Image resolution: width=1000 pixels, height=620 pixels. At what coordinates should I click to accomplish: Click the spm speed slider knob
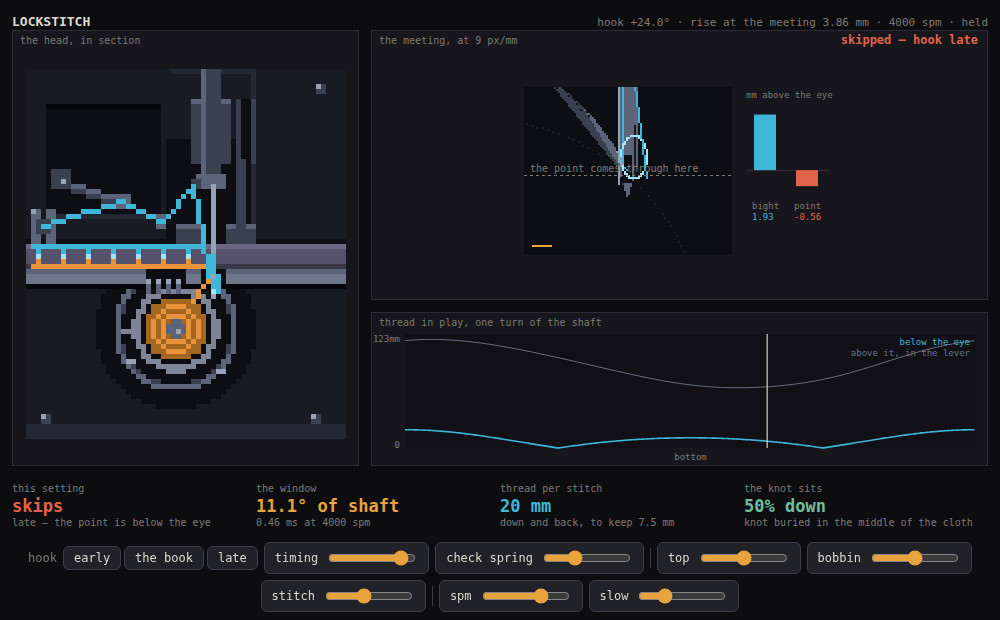541,596
